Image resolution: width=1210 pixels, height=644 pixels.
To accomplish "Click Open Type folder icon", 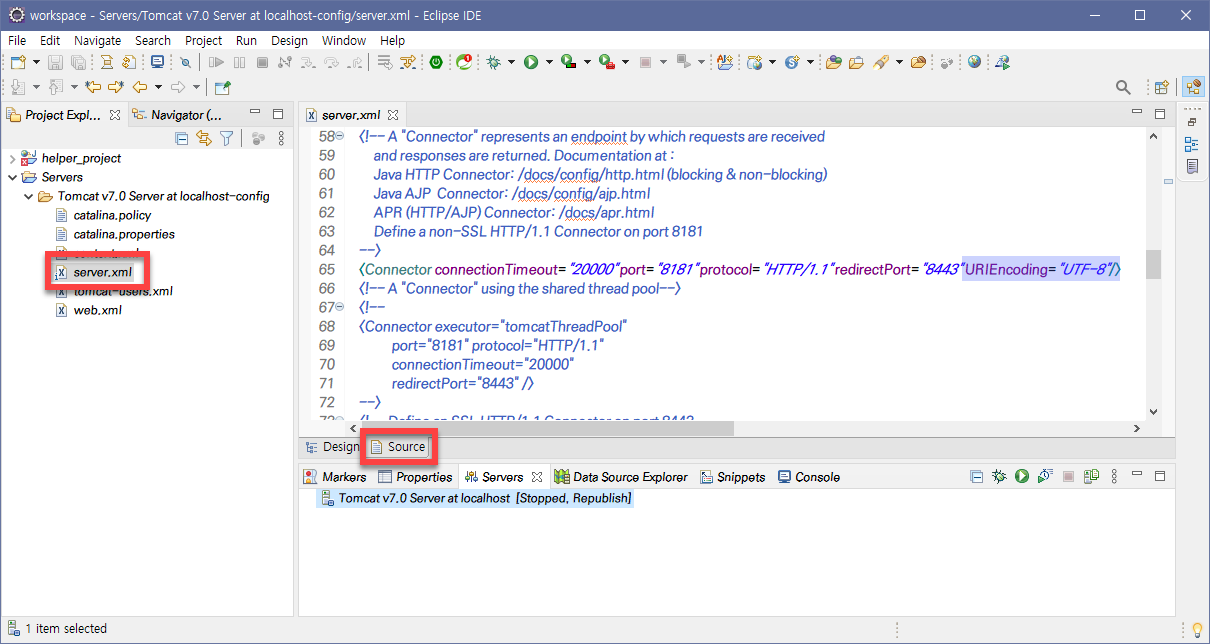I will tap(834, 62).
